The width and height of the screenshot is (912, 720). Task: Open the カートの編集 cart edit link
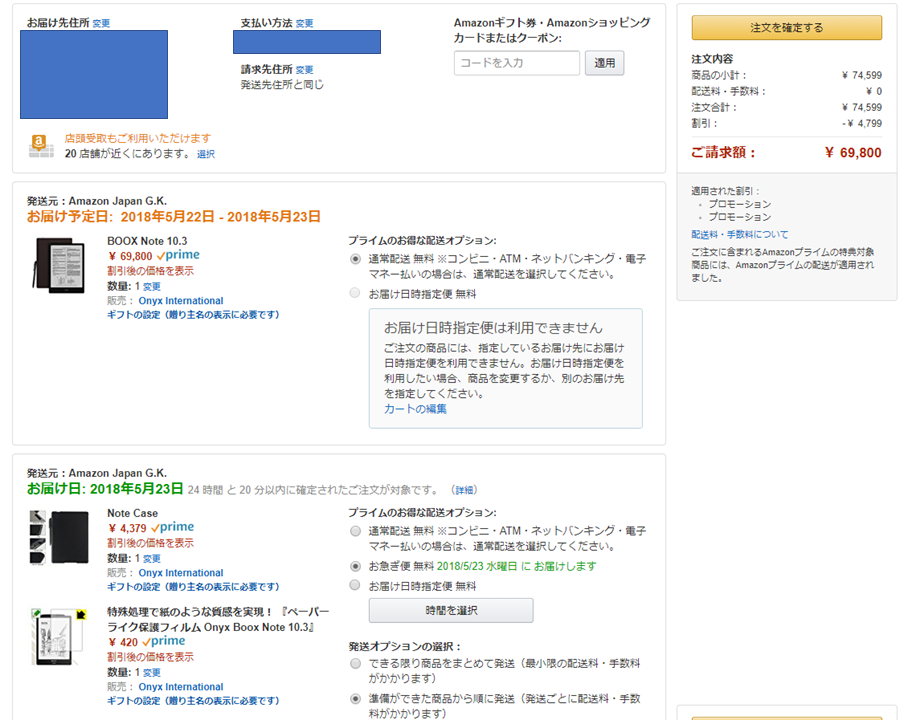pyautogui.click(x=415, y=409)
